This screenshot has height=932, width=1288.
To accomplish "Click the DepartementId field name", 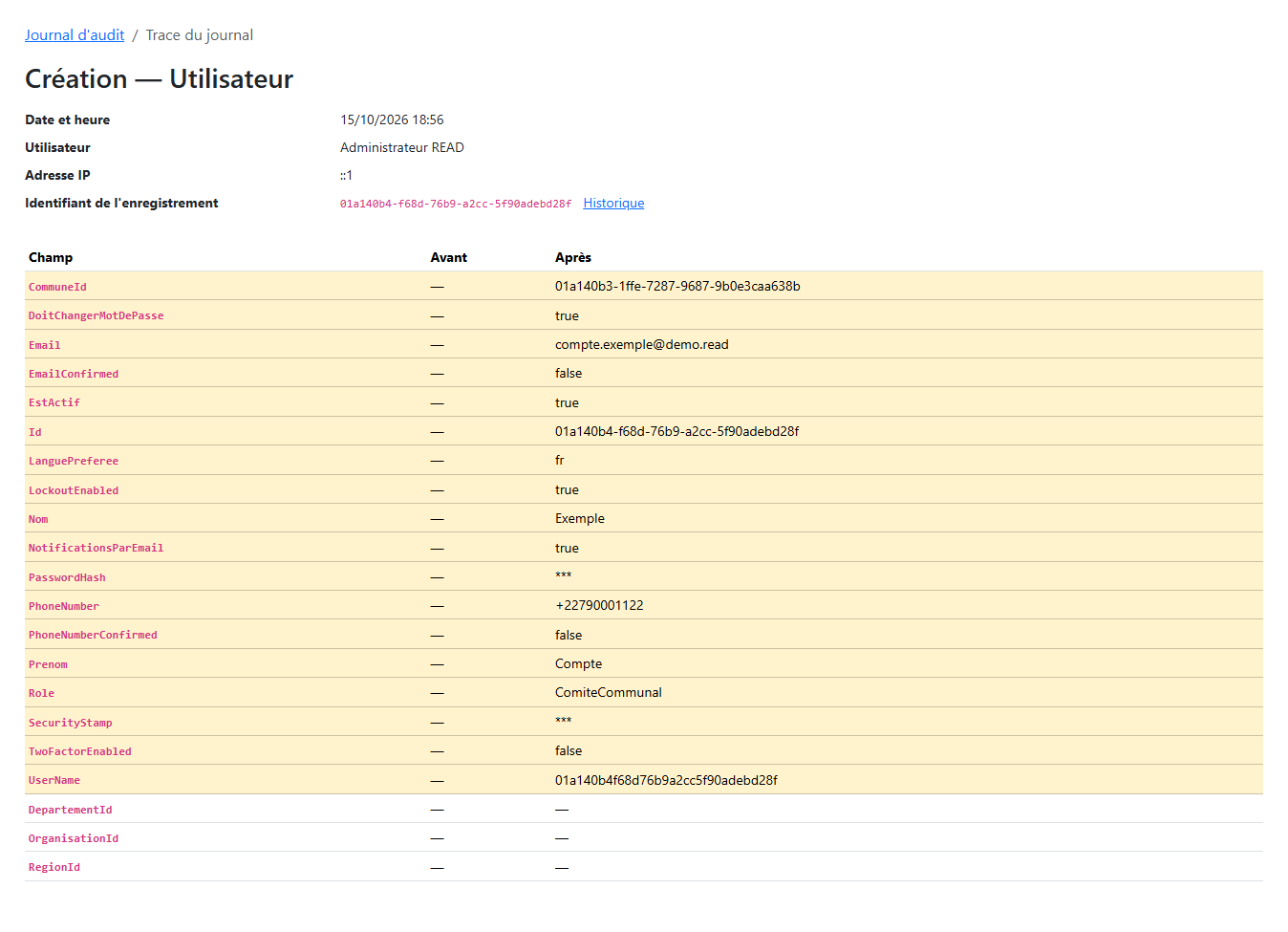I will 71,810.
